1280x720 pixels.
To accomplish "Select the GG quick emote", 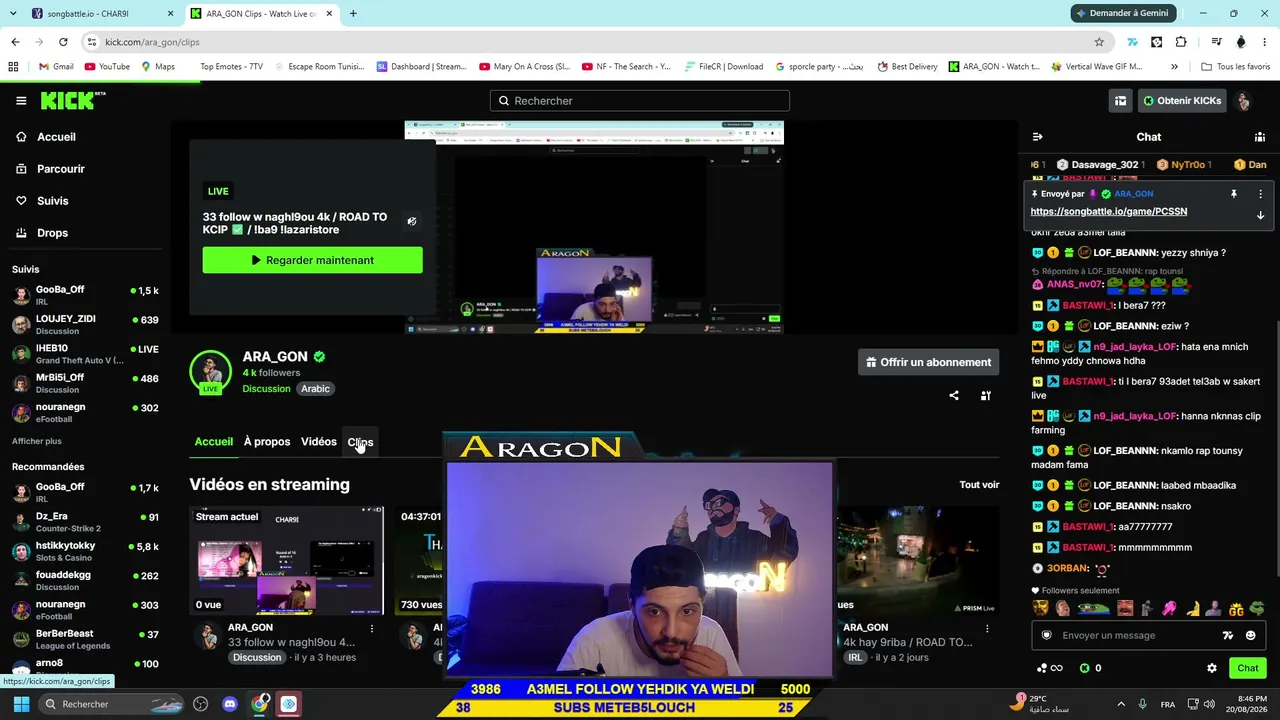I will pos(1237,609).
